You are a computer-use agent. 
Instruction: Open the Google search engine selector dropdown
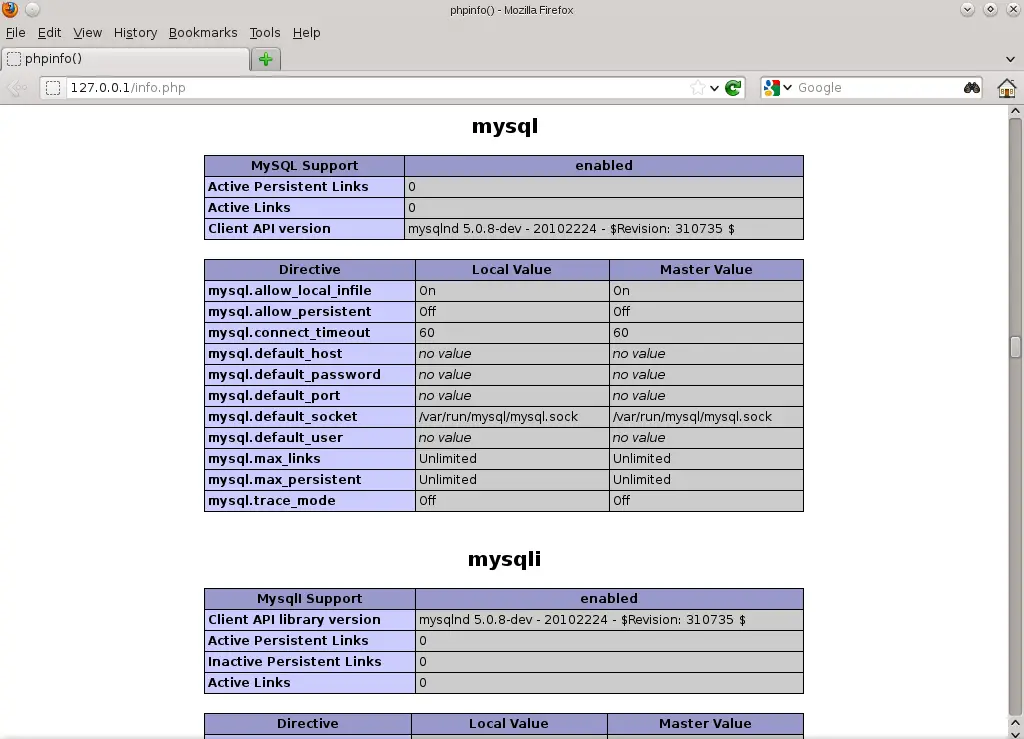778,88
